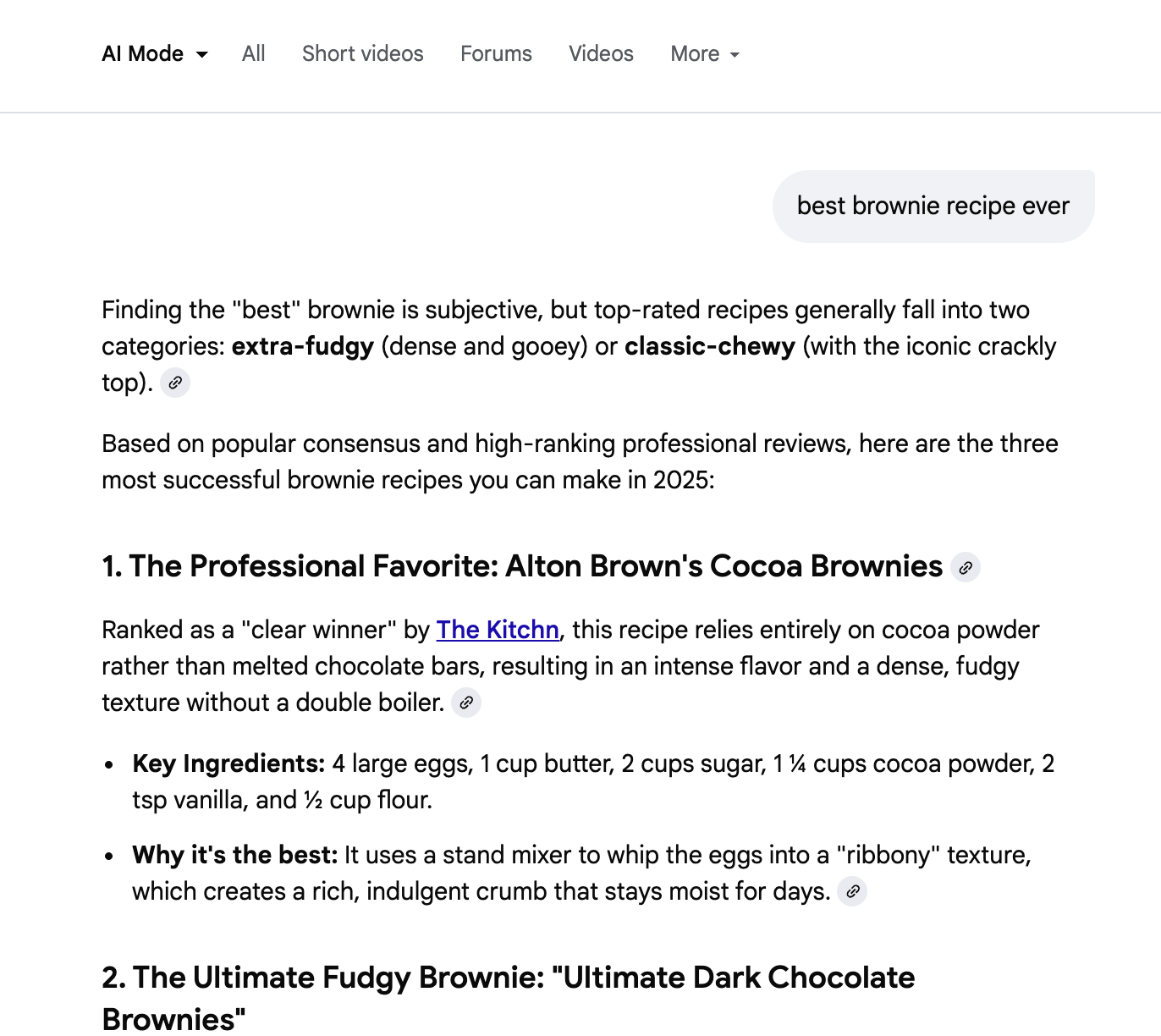
Task: Select the Forums tab
Action: coord(496,54)
